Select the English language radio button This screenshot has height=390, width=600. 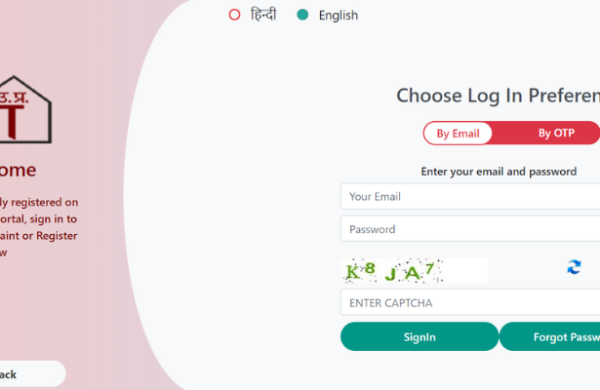click(x=302, y=15)
